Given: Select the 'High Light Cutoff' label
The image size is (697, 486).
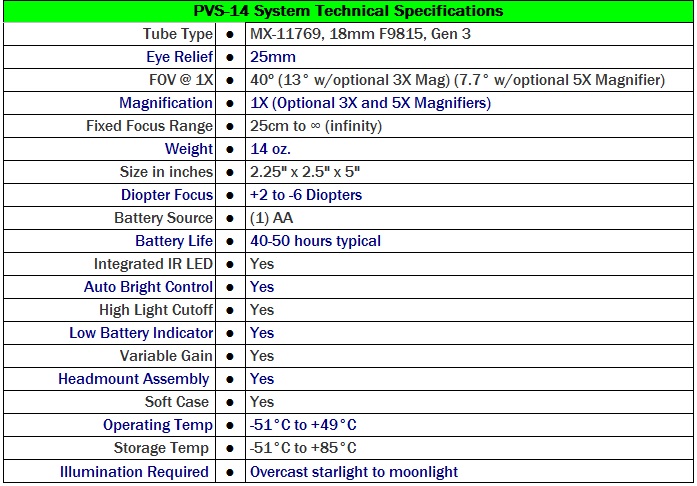Looking at the screenshot, I should tap(156, 310).
